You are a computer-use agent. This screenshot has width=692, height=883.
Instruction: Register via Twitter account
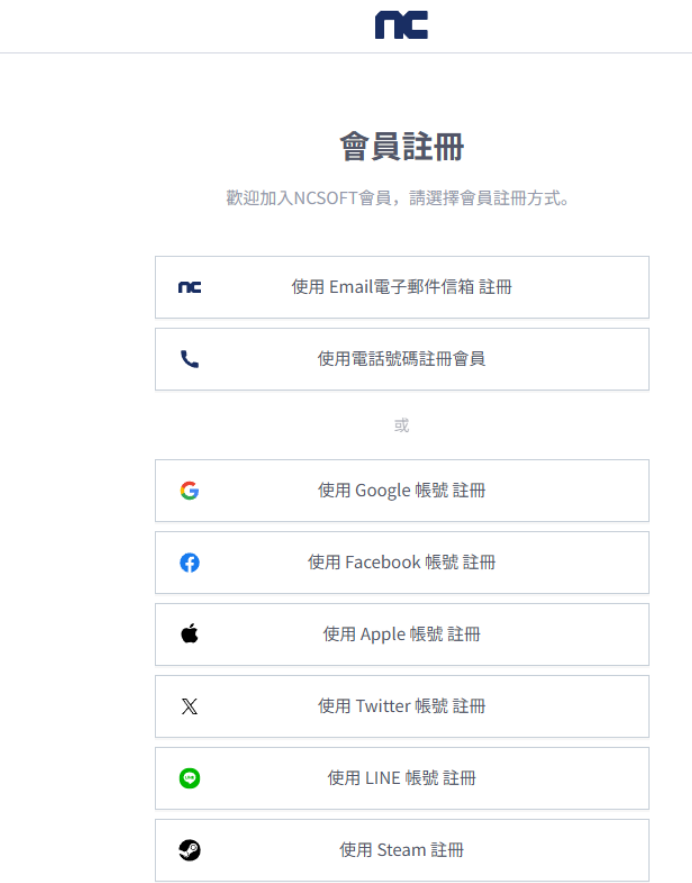click(x=401, y=706)
